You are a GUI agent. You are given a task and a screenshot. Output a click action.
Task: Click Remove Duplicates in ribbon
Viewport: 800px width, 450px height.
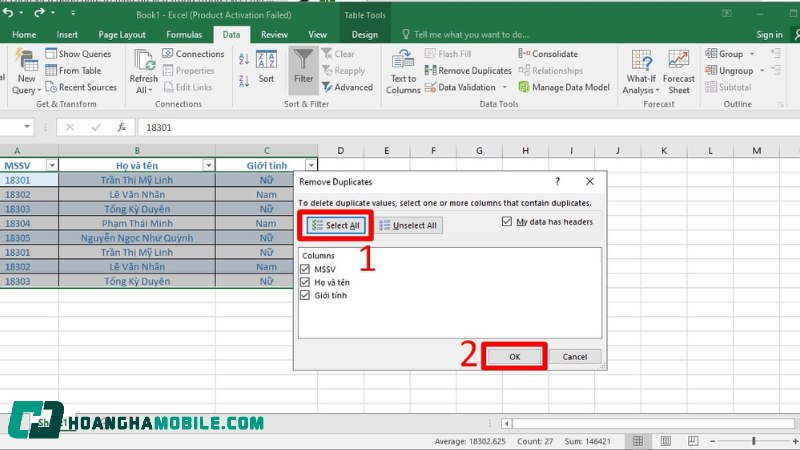coord(468,70)
